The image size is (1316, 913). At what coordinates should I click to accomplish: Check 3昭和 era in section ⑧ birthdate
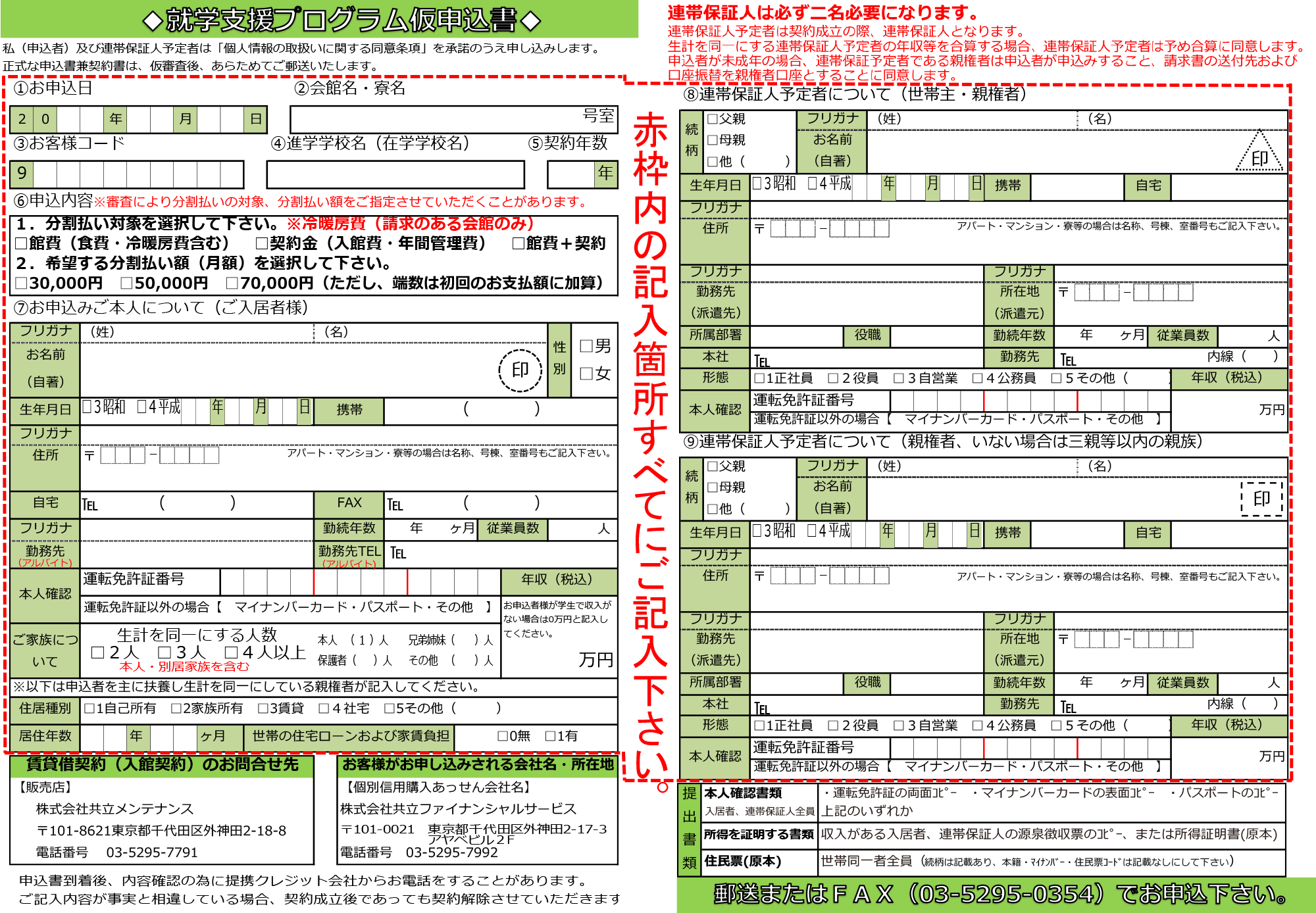point(757,183)
